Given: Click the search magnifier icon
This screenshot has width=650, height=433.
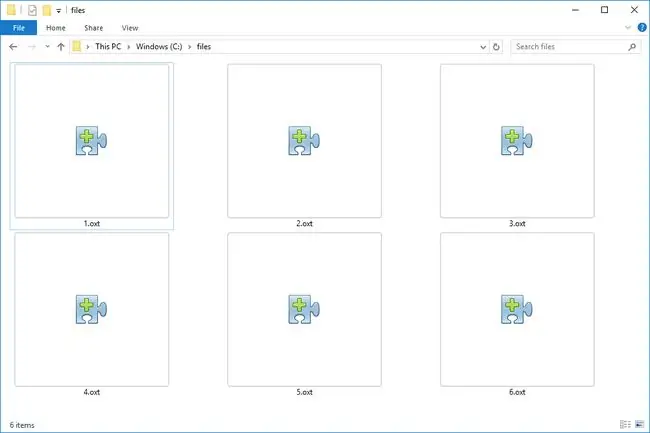Looking at the screenshot, I should click(x=632, y=47).
